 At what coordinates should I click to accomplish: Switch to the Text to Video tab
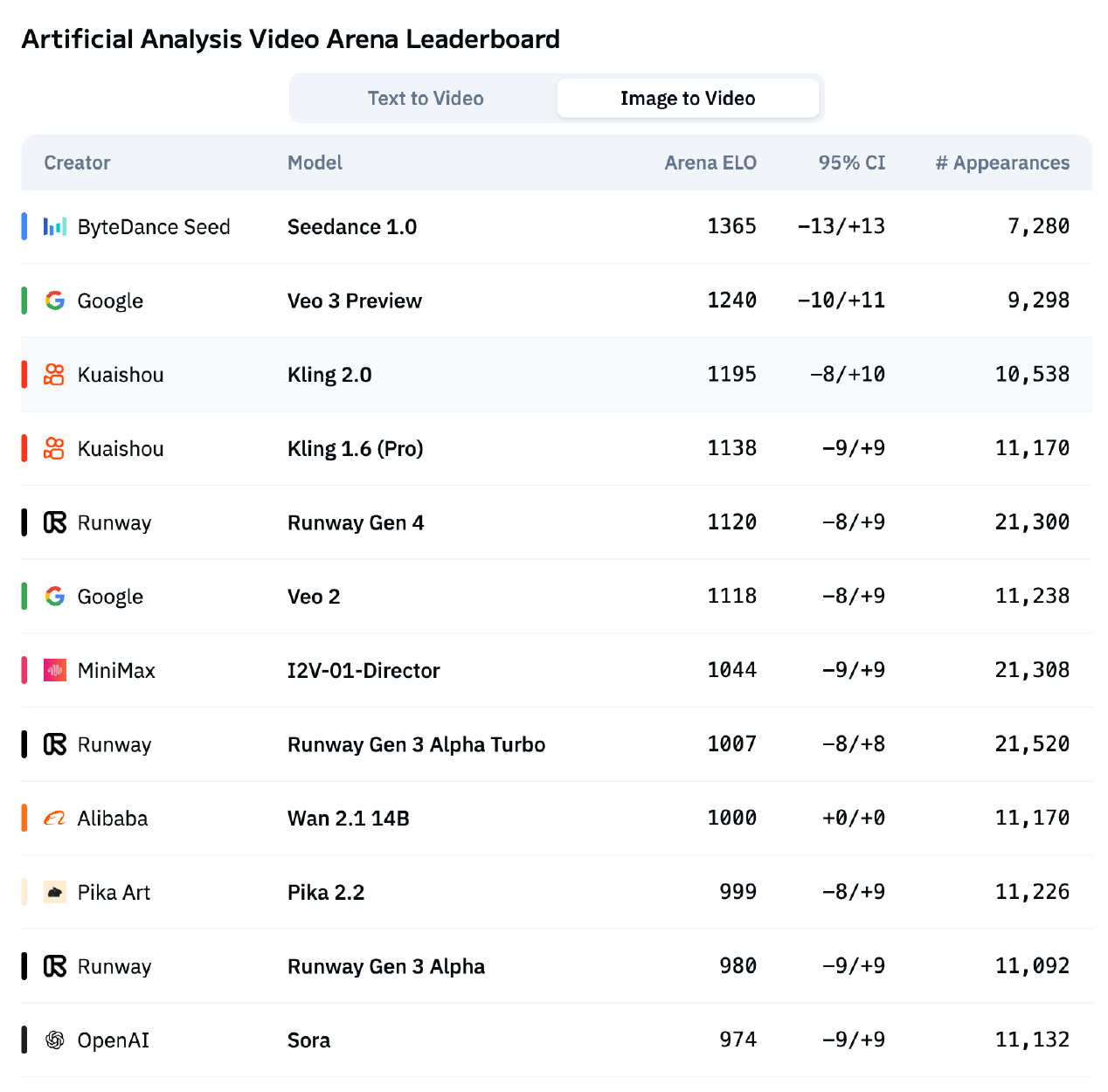(426, 98)
